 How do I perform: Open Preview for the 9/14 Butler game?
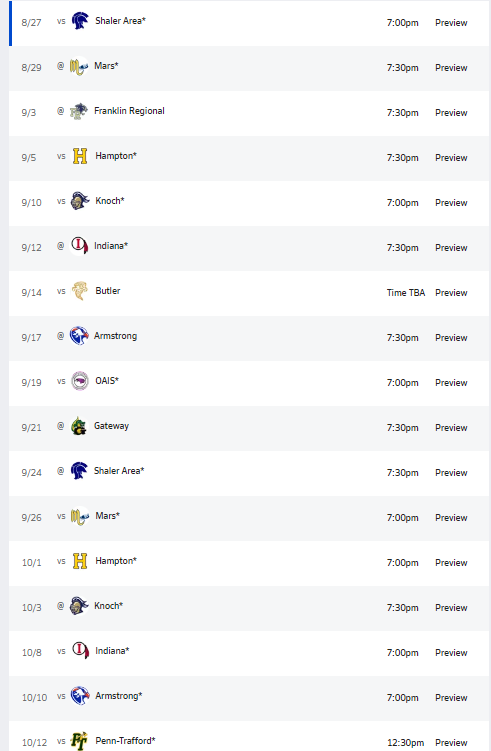(451, 293)
